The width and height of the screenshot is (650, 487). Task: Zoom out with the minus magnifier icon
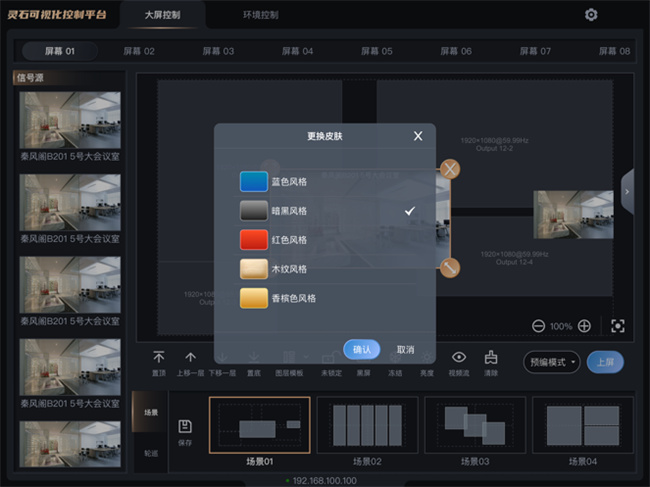point(538,326)
